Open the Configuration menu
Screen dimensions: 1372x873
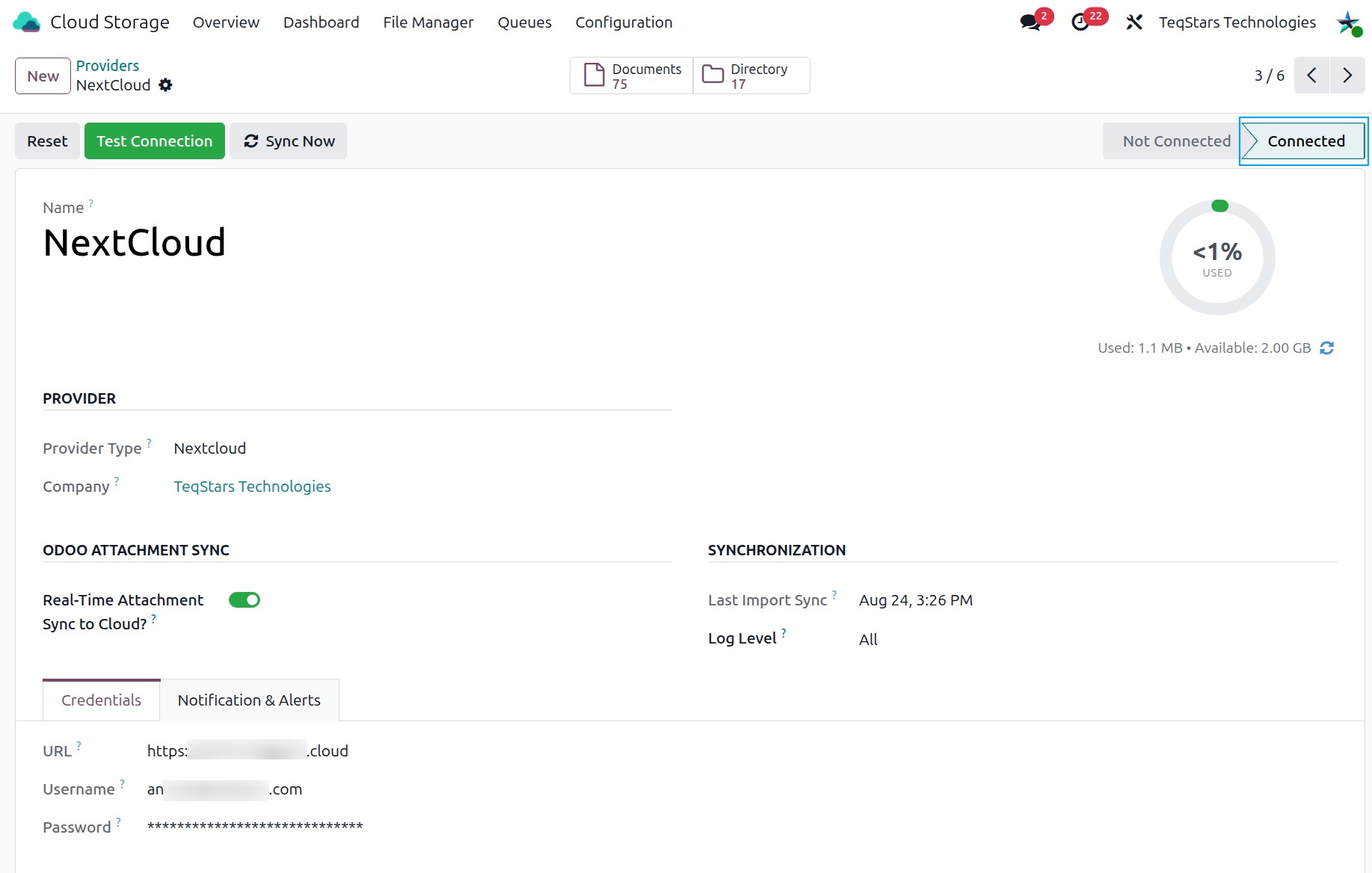pyautogui.click(x=624, y=22)
